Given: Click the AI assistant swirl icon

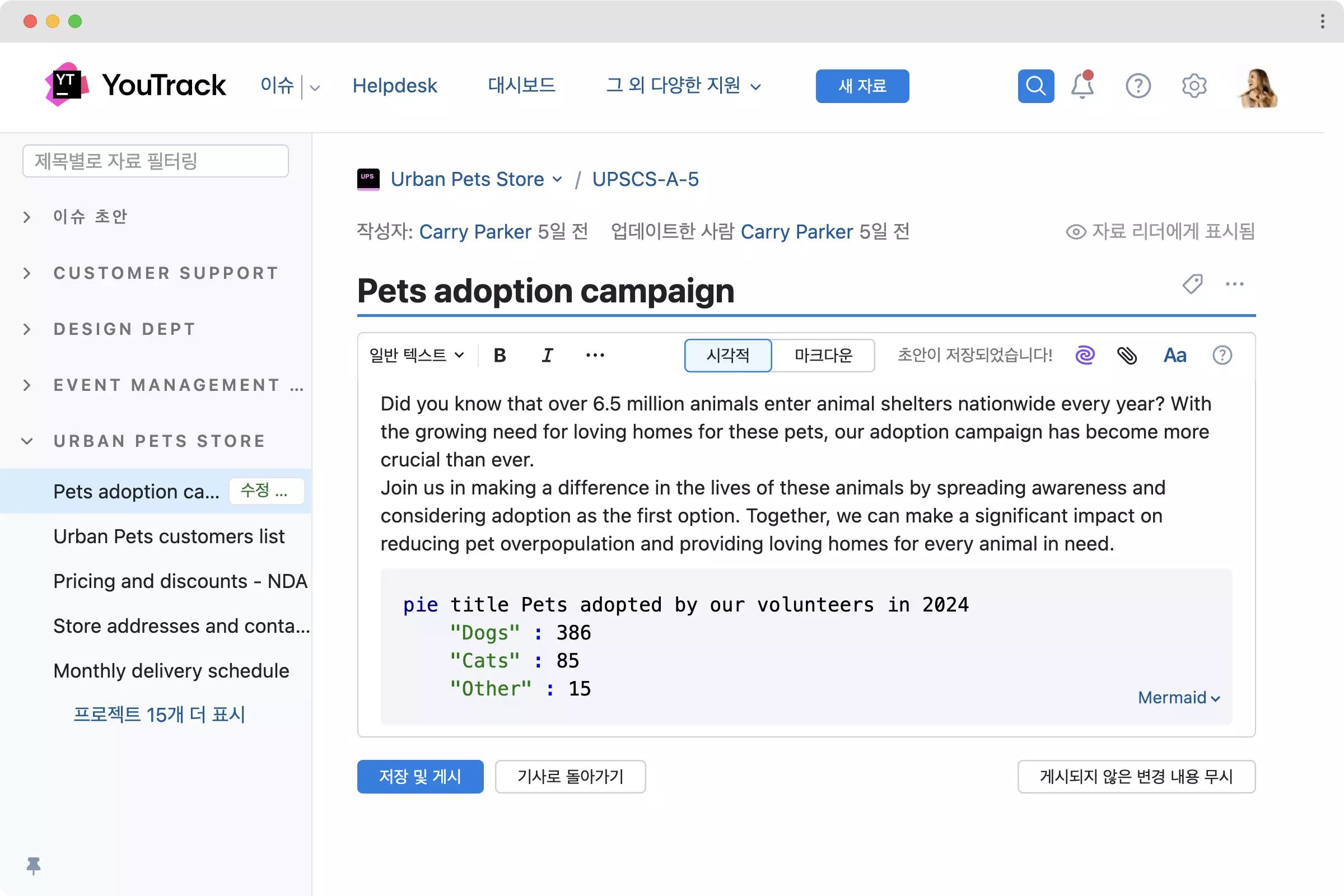Looking at the screenshot, I should (1085, 356).
